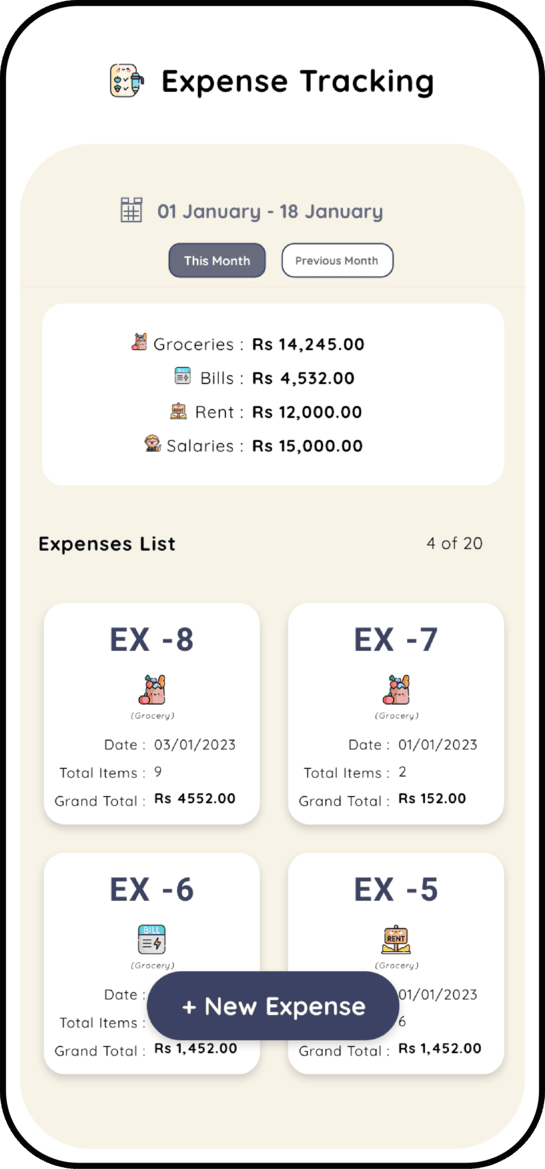Add a new expense with + New Expense
545x1169 pixels.
(x=274, y=1006)
